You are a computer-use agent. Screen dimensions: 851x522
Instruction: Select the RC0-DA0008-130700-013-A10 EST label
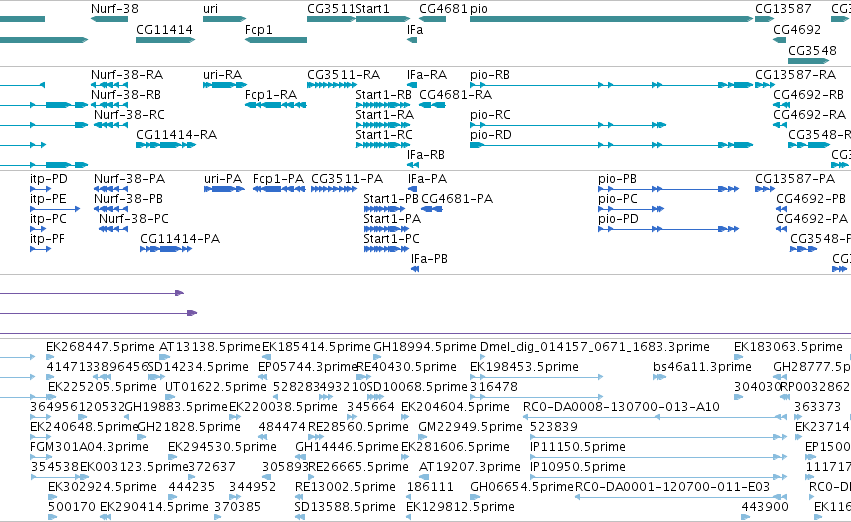click(621, 407)
